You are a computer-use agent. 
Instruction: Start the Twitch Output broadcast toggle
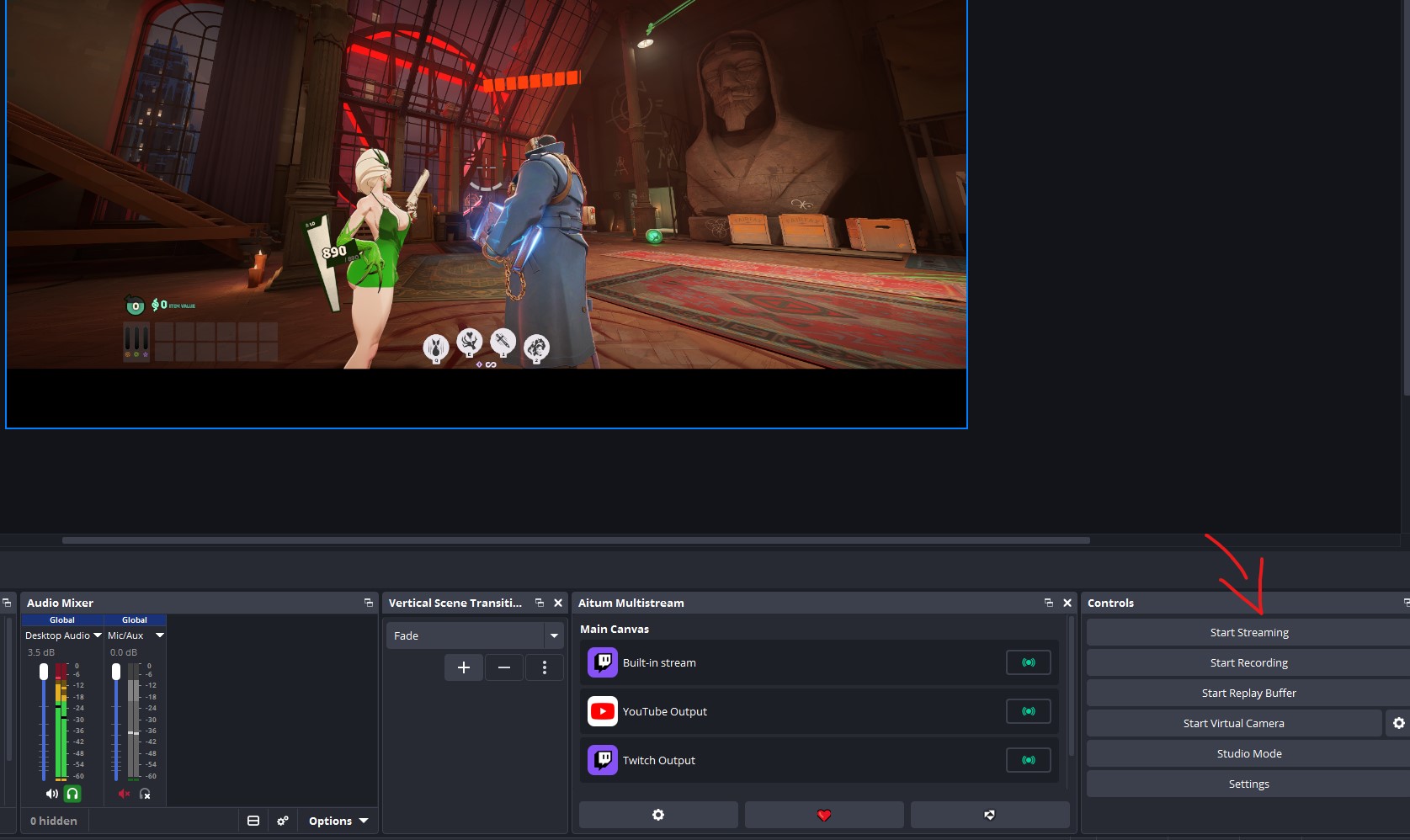coord(1029,760)
